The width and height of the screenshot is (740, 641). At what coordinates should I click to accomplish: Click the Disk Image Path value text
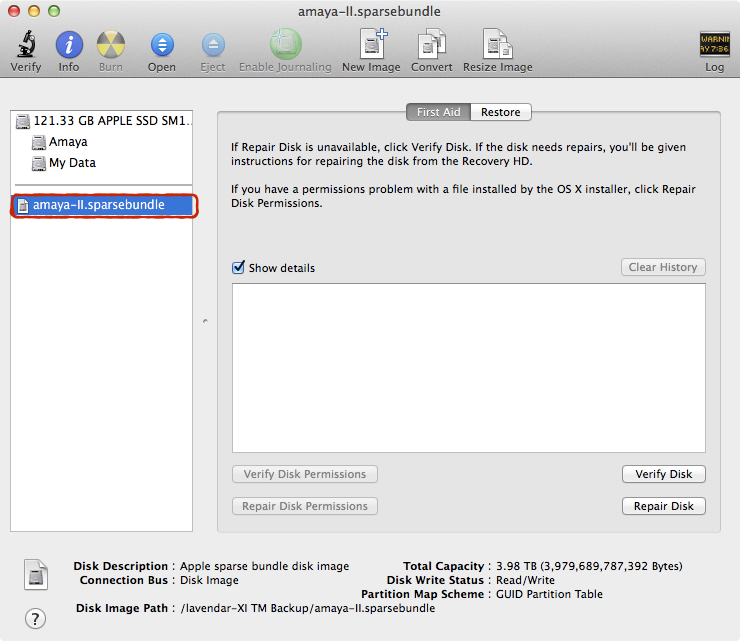click(x=308, y=608)
